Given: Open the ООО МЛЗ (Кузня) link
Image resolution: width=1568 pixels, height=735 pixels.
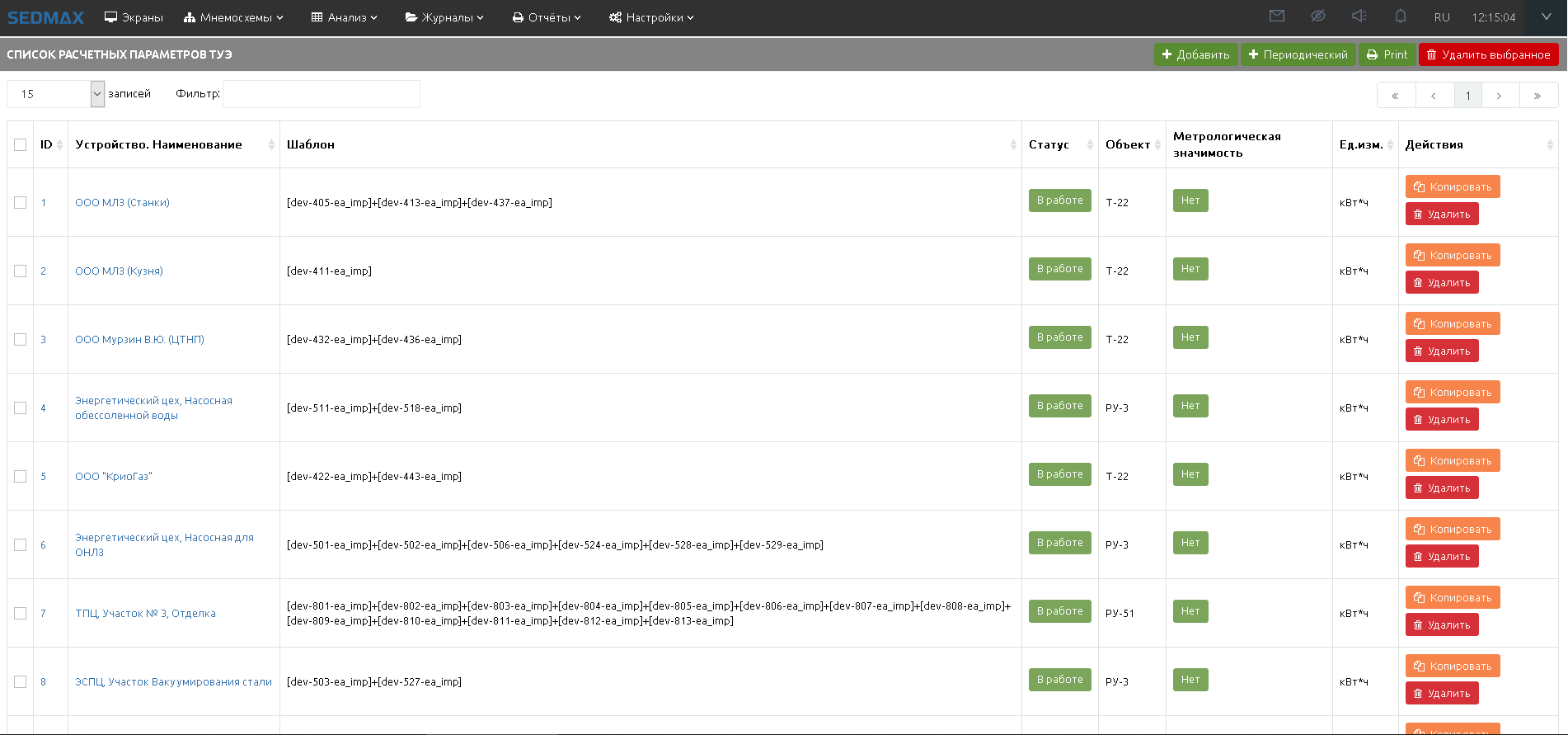Looking at the screenshot, I should pos(119,271).
